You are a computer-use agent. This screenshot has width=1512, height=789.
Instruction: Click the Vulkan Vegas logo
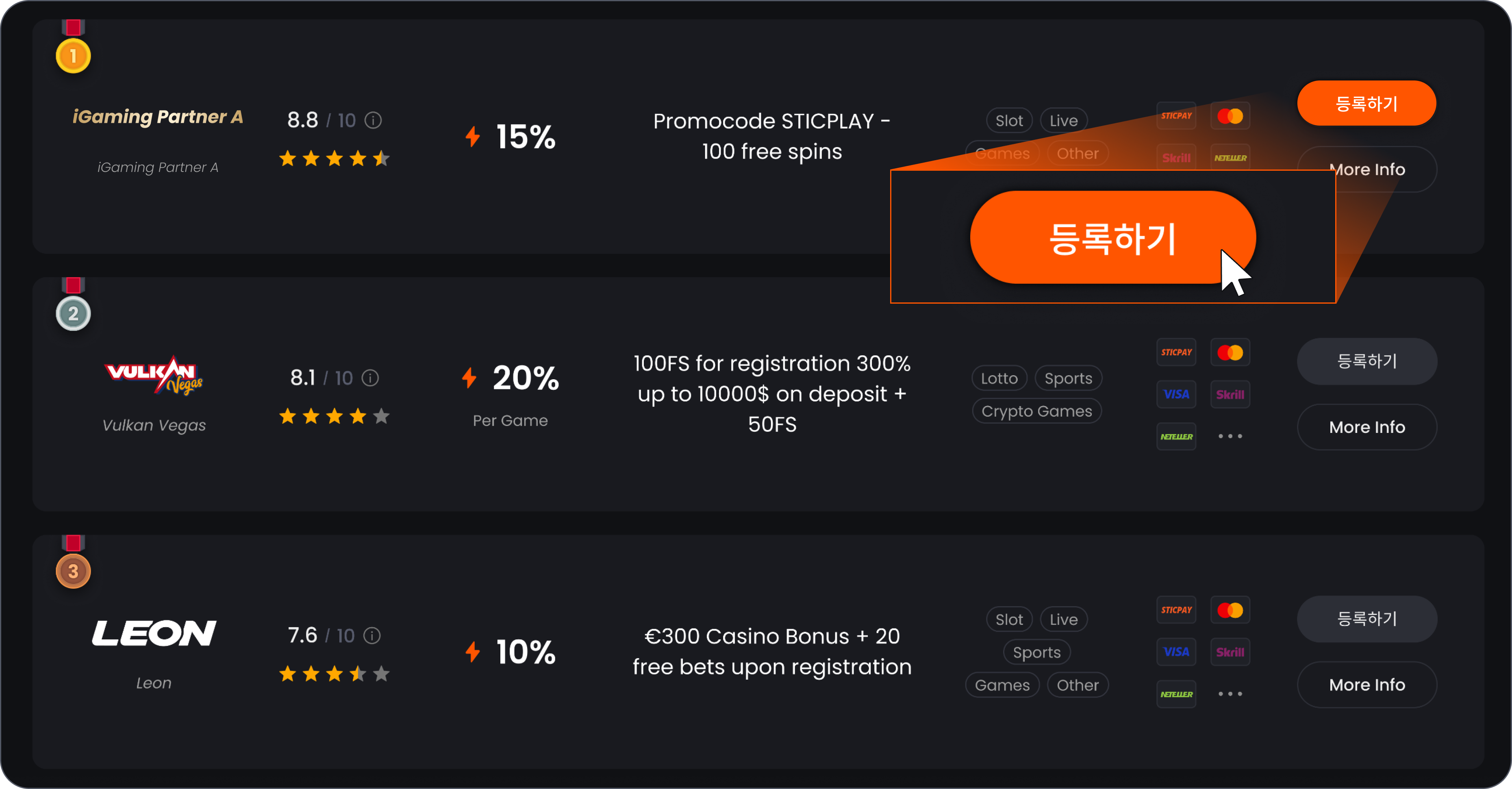pyautogui.click(x=154, y=375)
